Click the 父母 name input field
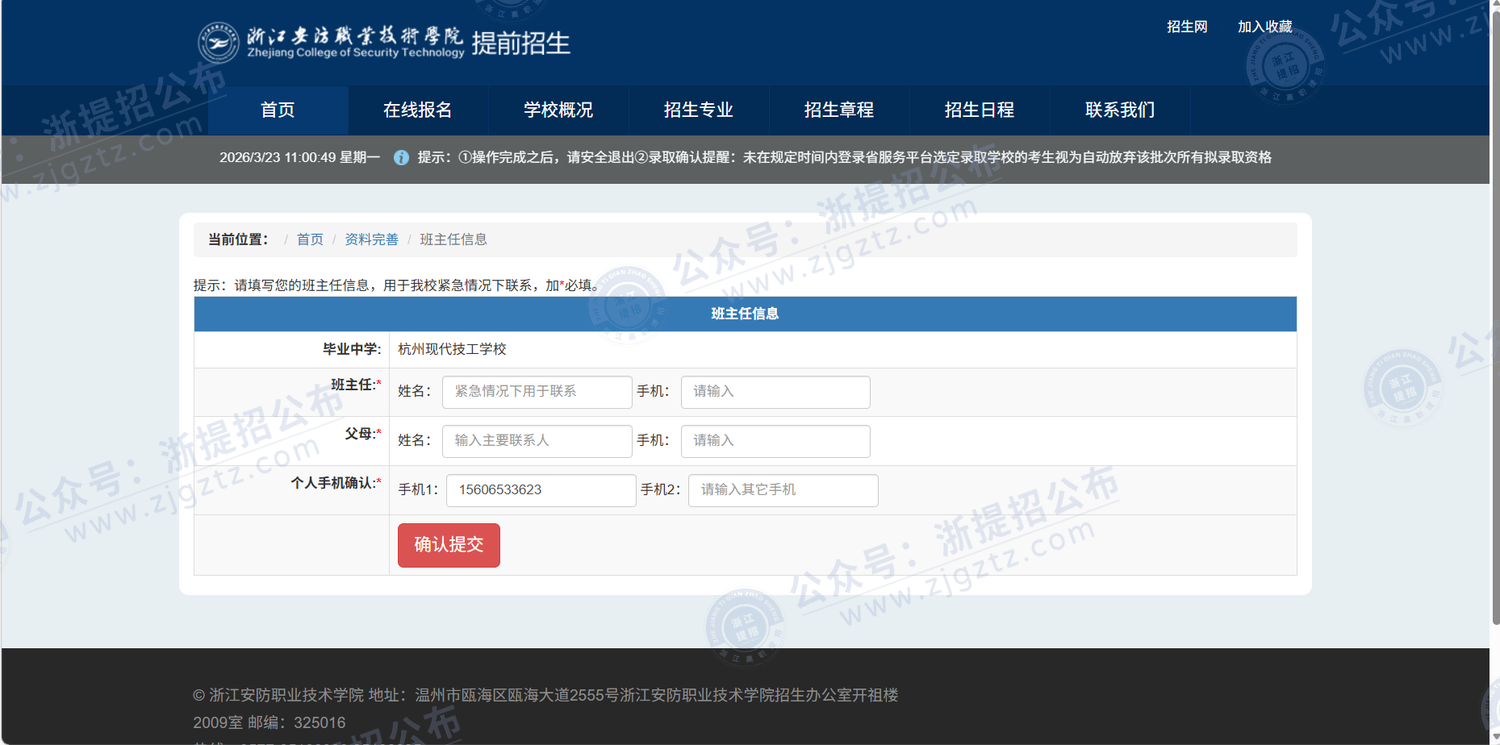The image size is (1500, 745). (x=537, y=441)
